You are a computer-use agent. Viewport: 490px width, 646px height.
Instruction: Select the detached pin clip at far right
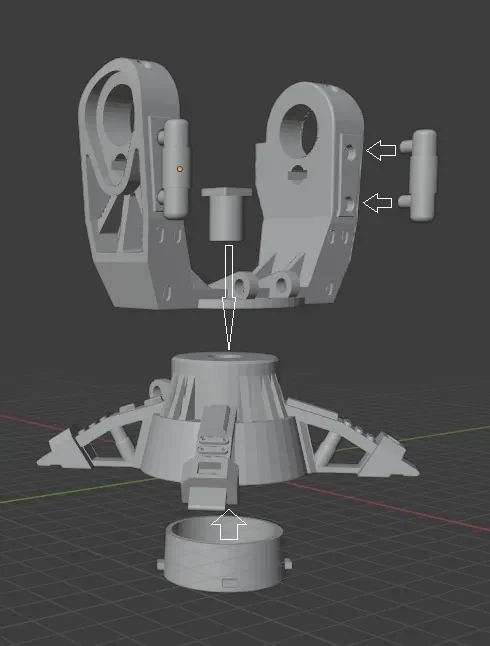coord(419,175)
